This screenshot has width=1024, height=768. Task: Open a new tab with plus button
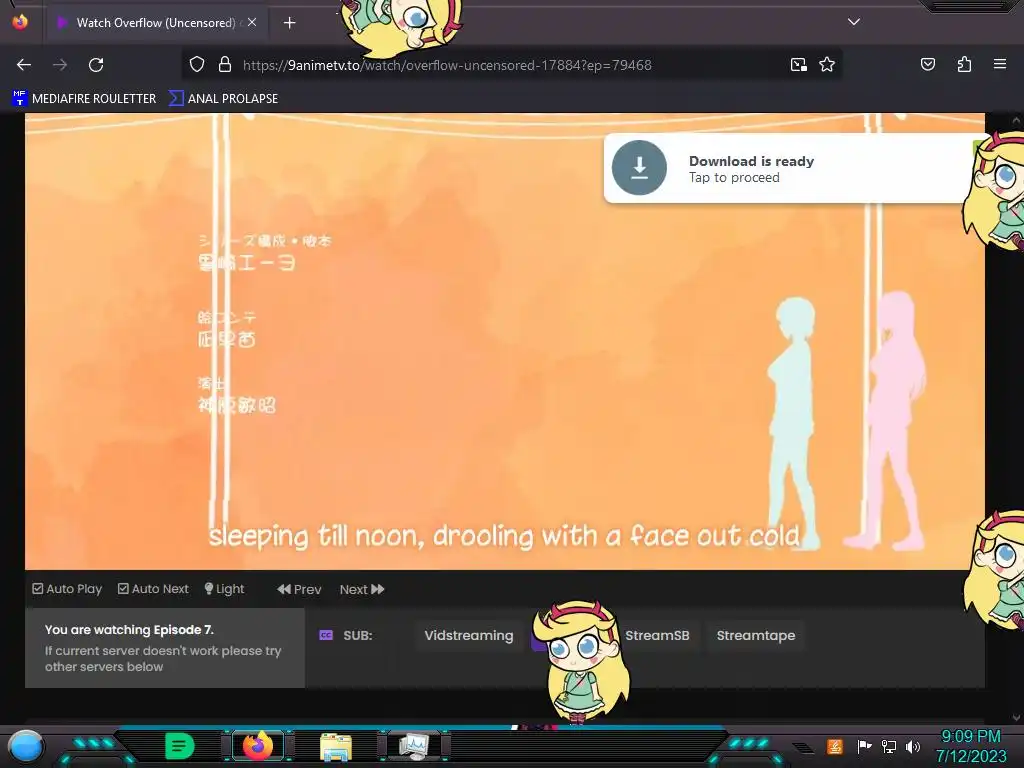[x=289, y=23]
